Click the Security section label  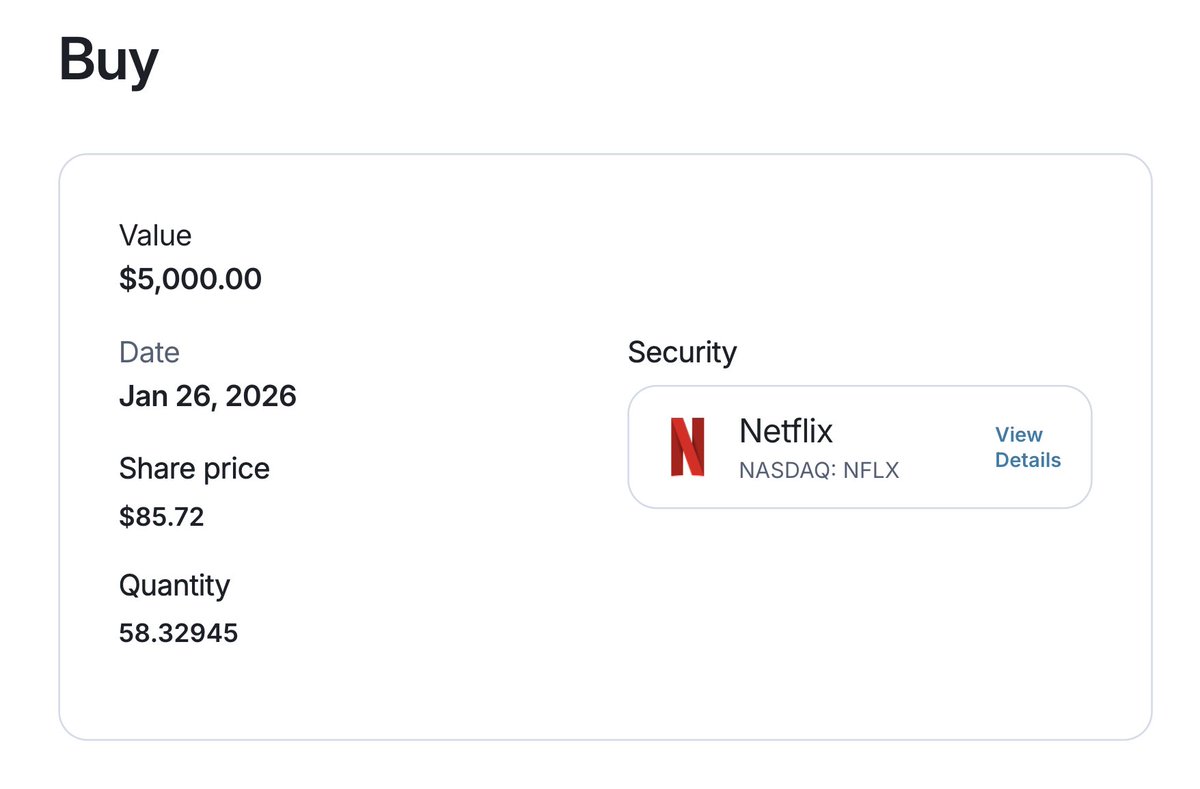click(682, 352)
